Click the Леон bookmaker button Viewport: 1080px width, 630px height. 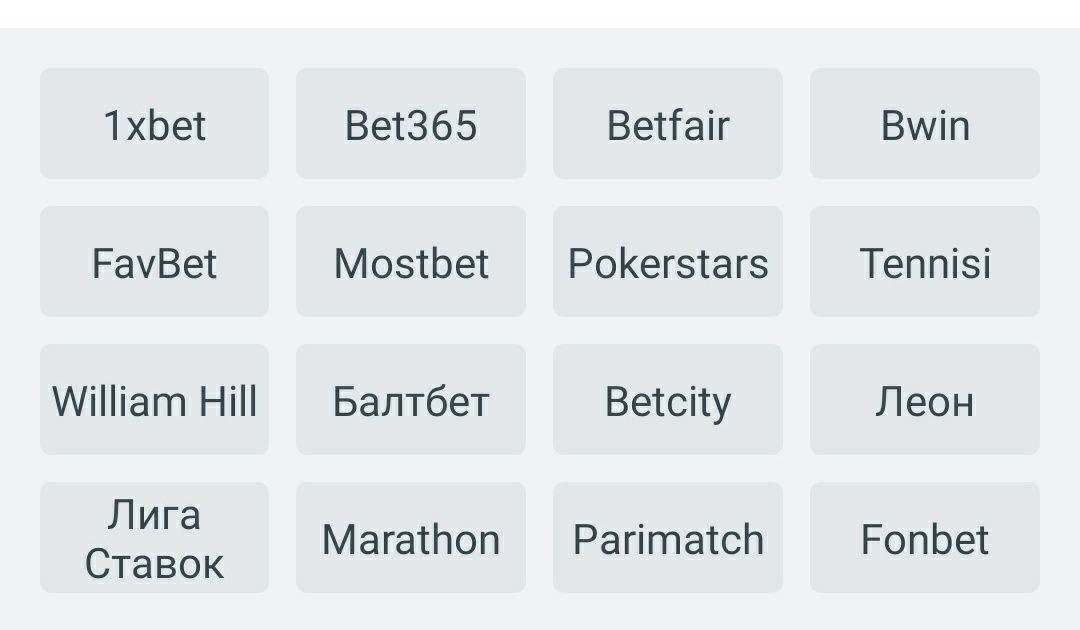pos(924,400)
